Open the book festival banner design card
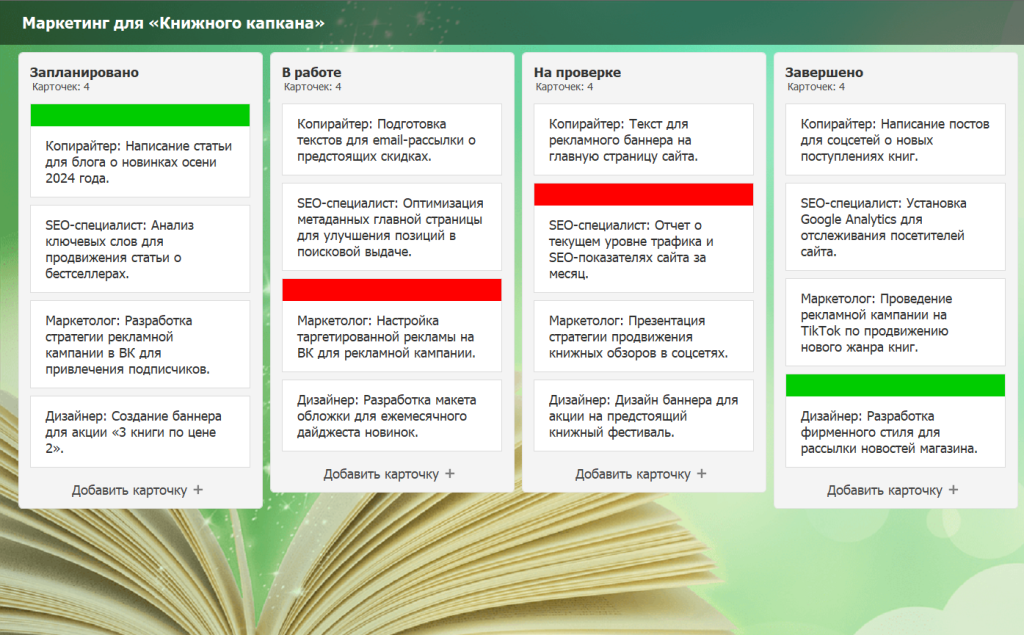This screenshot has width=1024, height=635. (643, 415)
